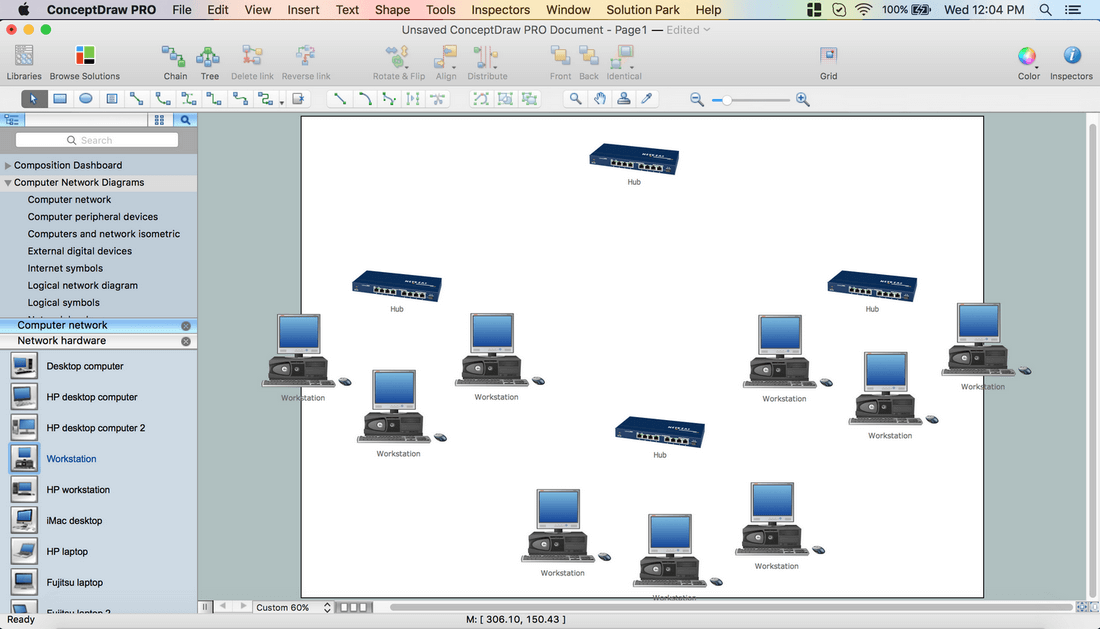This screenshot has width=1100, height=629.
Task: Open the Shape menu
Action: [392, 10]
